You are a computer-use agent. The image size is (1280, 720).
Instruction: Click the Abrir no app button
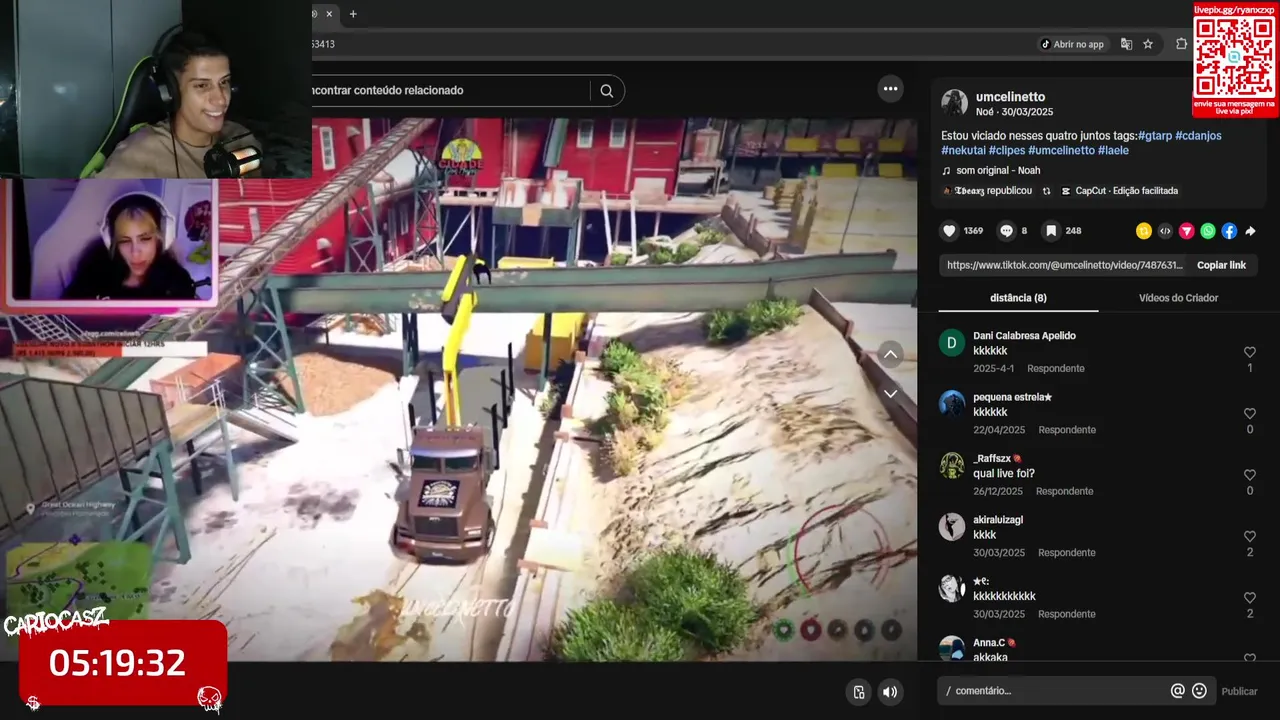[1073, 44]
